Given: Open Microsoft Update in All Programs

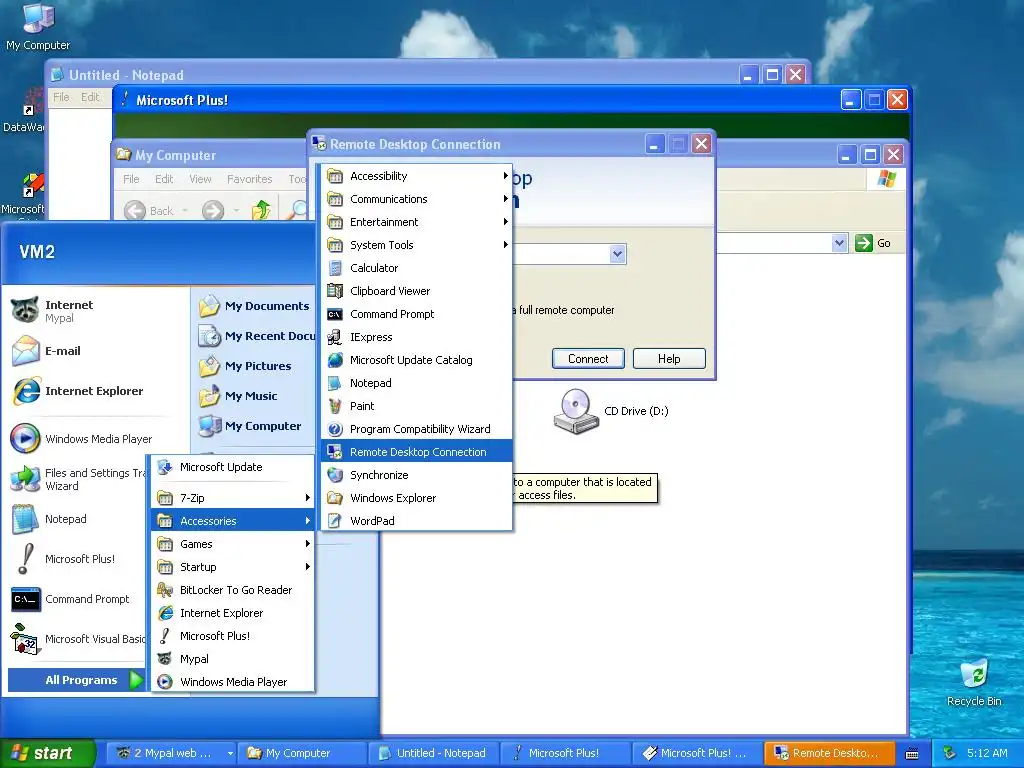Looking at the screenshot, I should 232,467.
